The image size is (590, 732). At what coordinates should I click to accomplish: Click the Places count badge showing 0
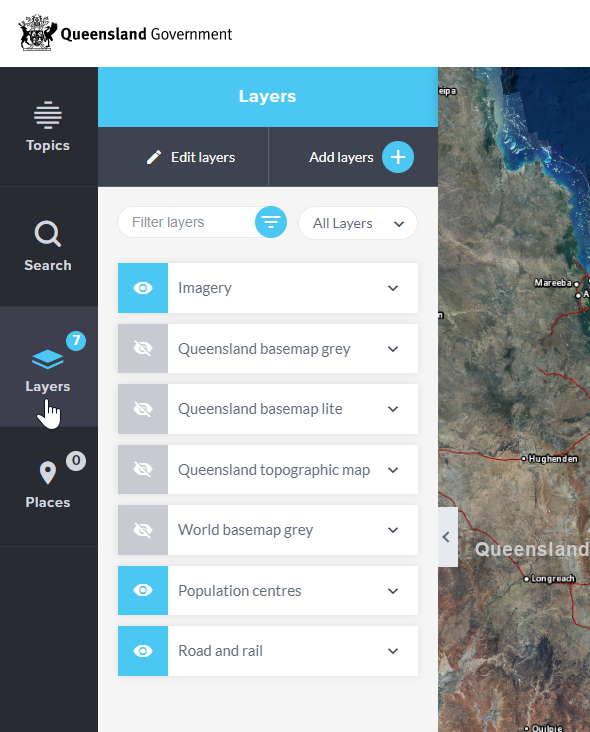(x=76, y=461)
